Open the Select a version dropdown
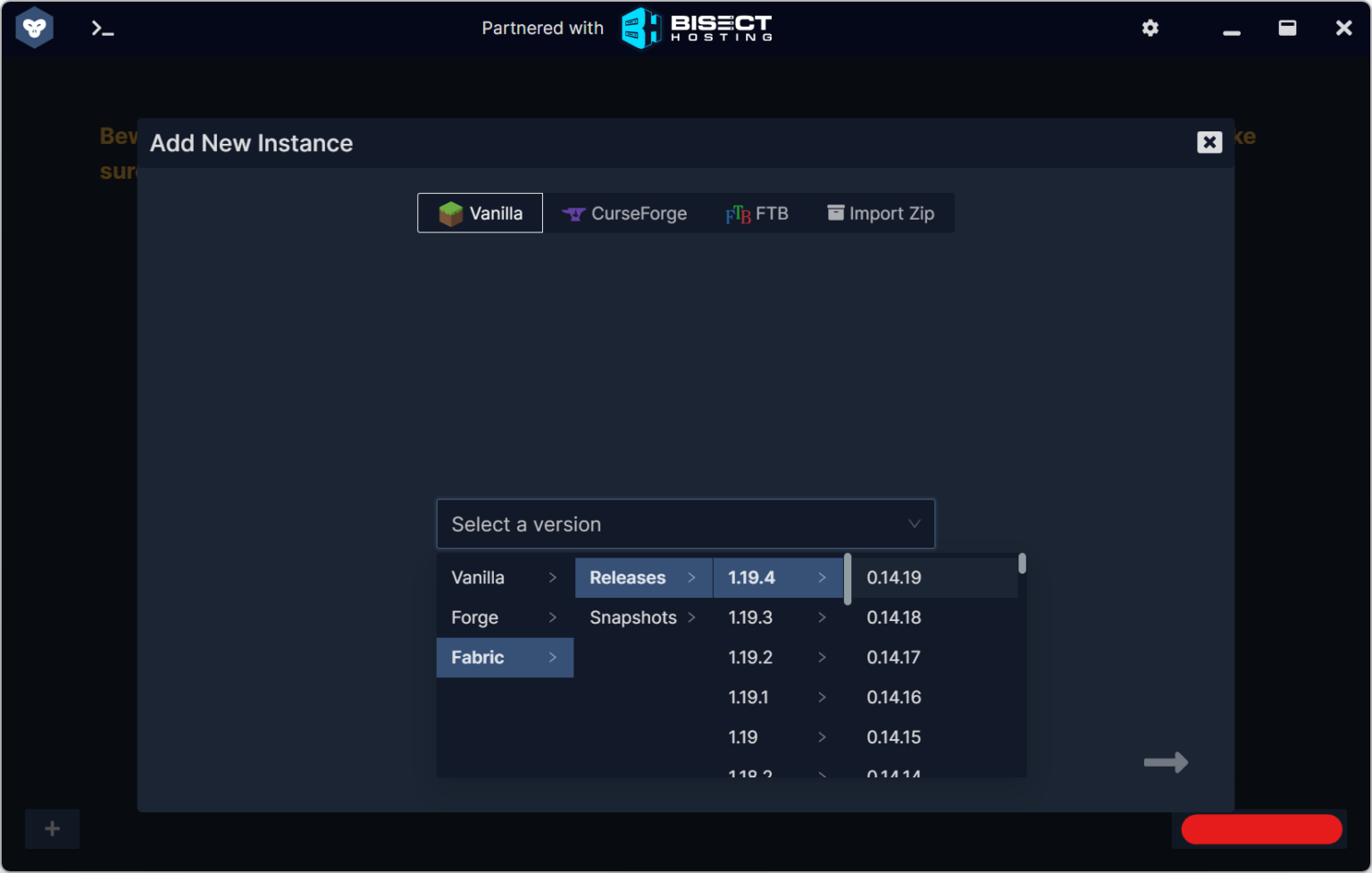Viewport: 1372px width, 873px height. (x=685, y=524)
